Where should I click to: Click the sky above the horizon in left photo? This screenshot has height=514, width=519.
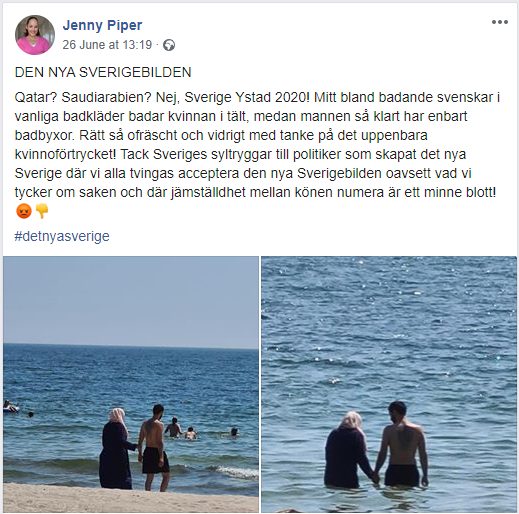(131, 300)
